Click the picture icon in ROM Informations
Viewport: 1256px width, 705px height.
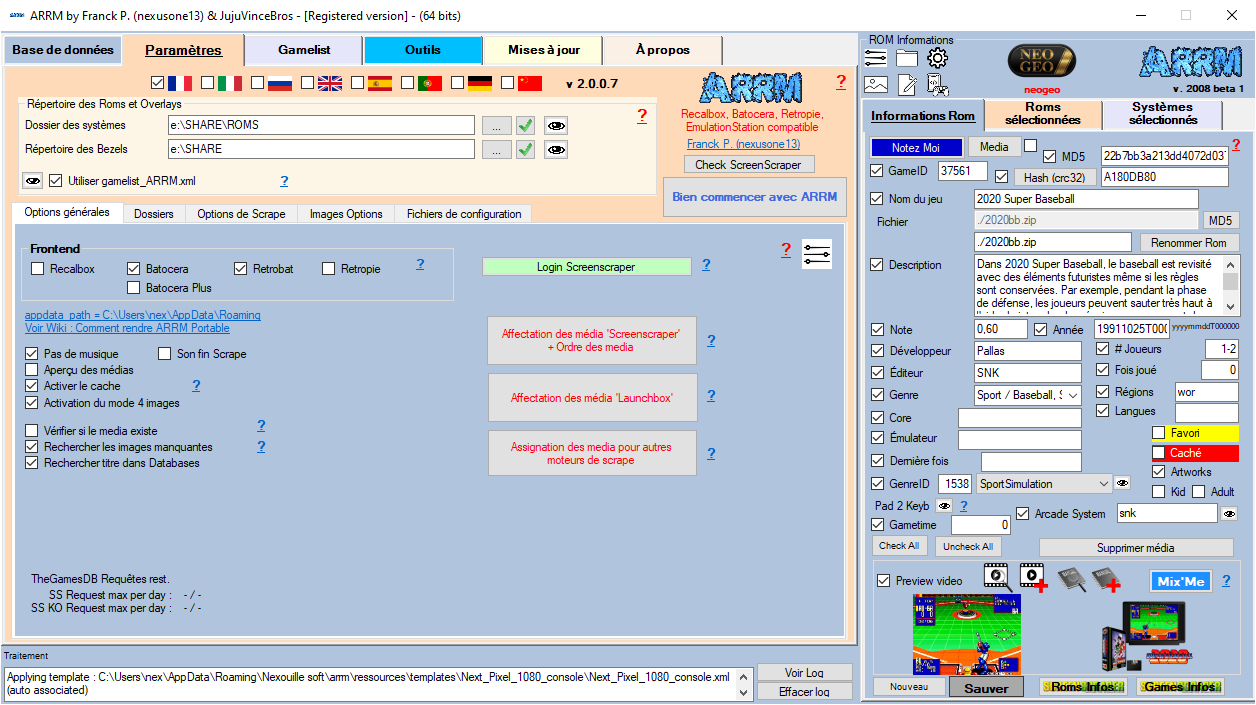click(x=876, y=85)
